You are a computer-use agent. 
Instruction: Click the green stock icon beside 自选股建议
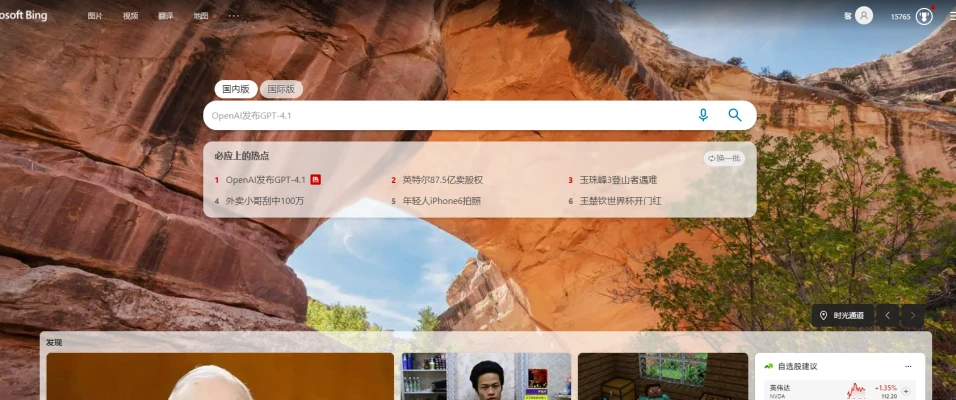pyautogui.click(x=769, y=366)
